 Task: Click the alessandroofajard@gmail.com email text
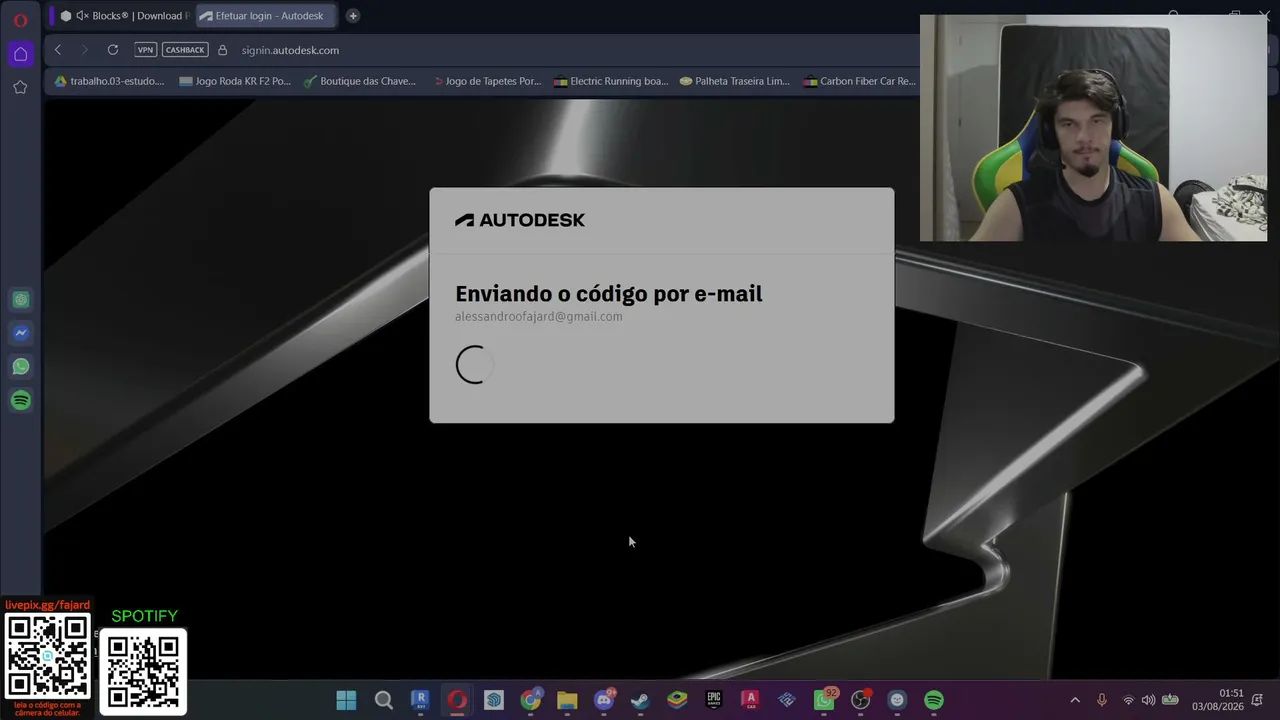point(539,317)
